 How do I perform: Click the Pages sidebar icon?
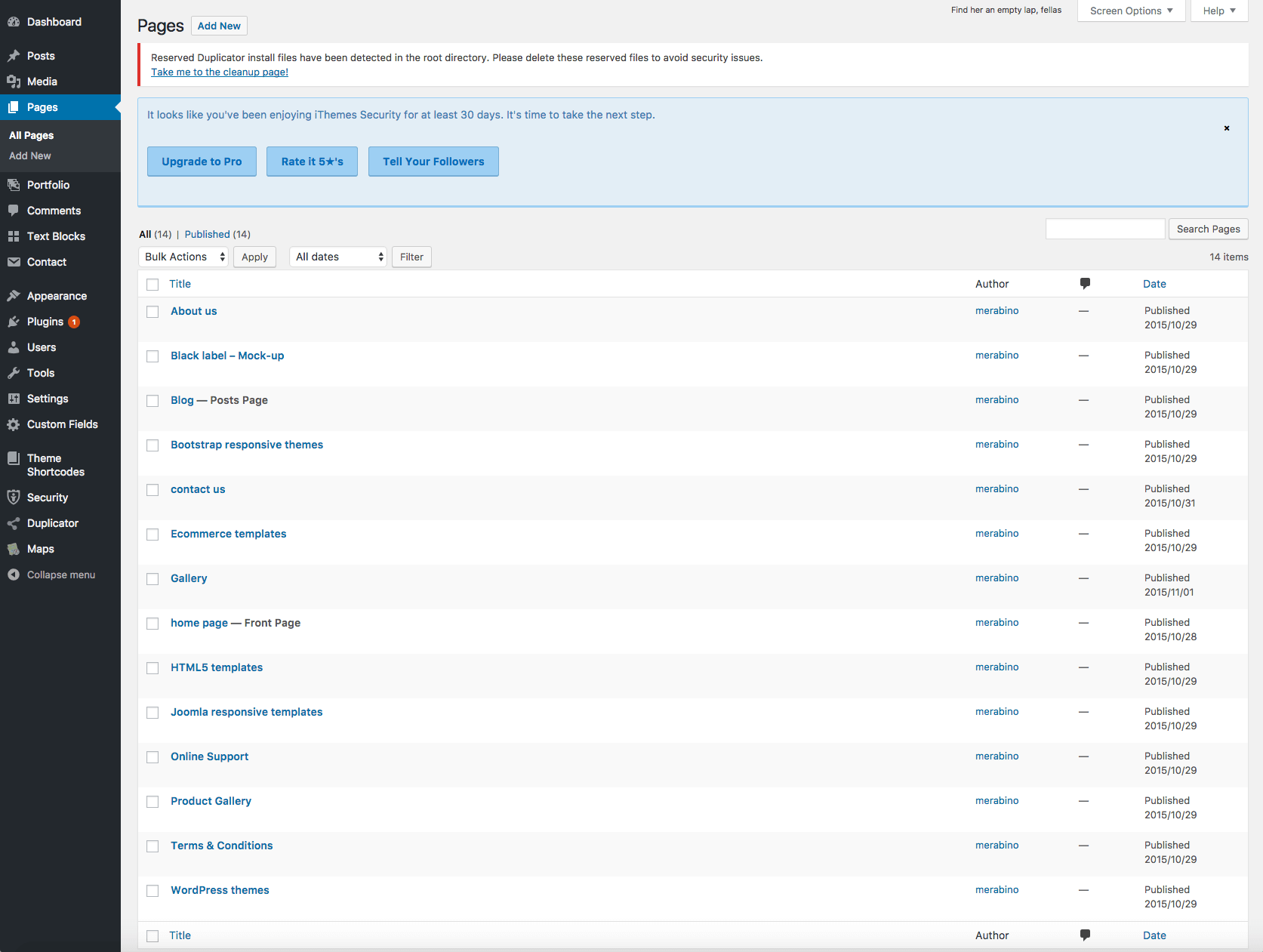coord(14,107)
